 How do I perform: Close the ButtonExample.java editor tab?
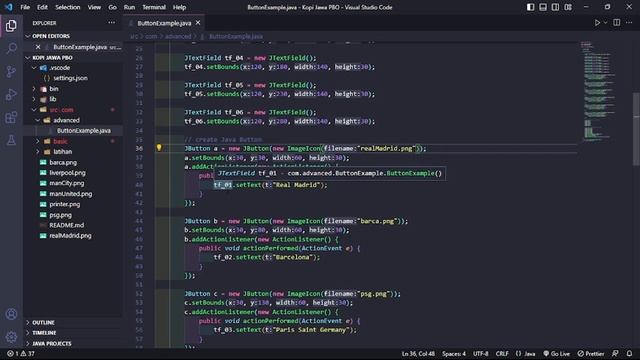pos(198,23)
